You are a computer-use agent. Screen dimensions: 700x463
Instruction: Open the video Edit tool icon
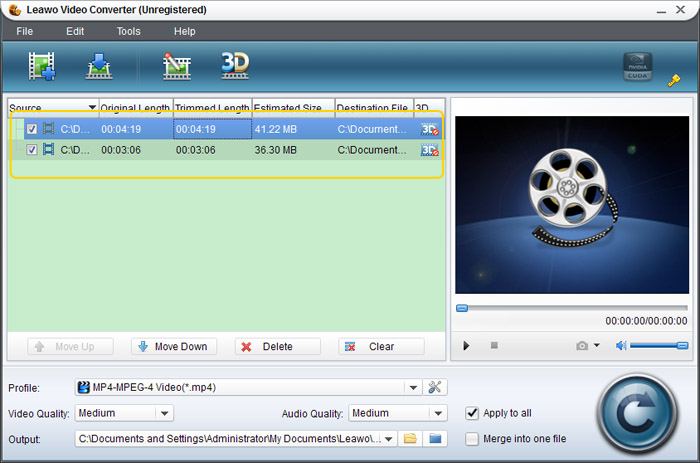click(177, 66)
